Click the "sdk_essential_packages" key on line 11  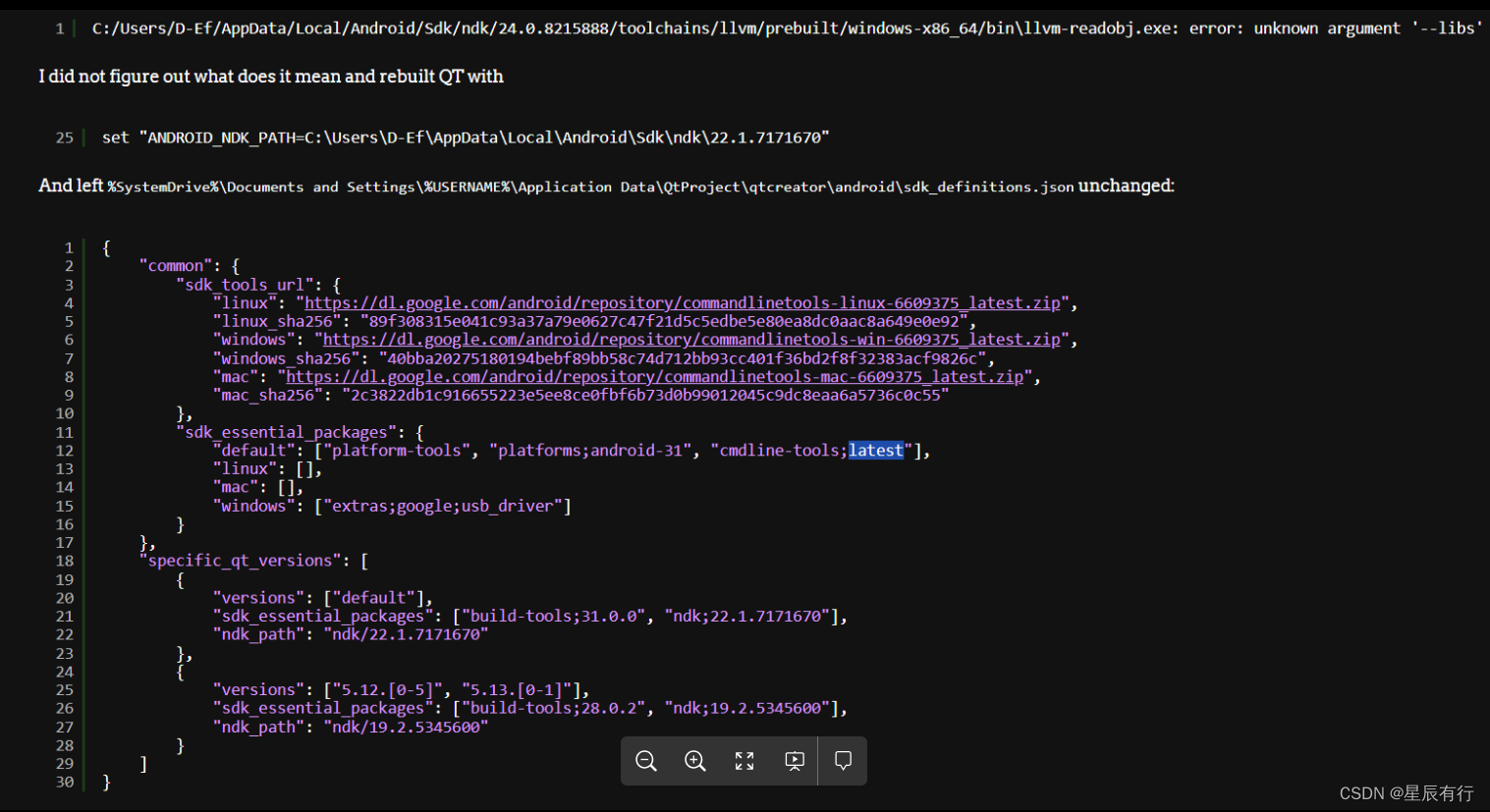coord(287,432)
